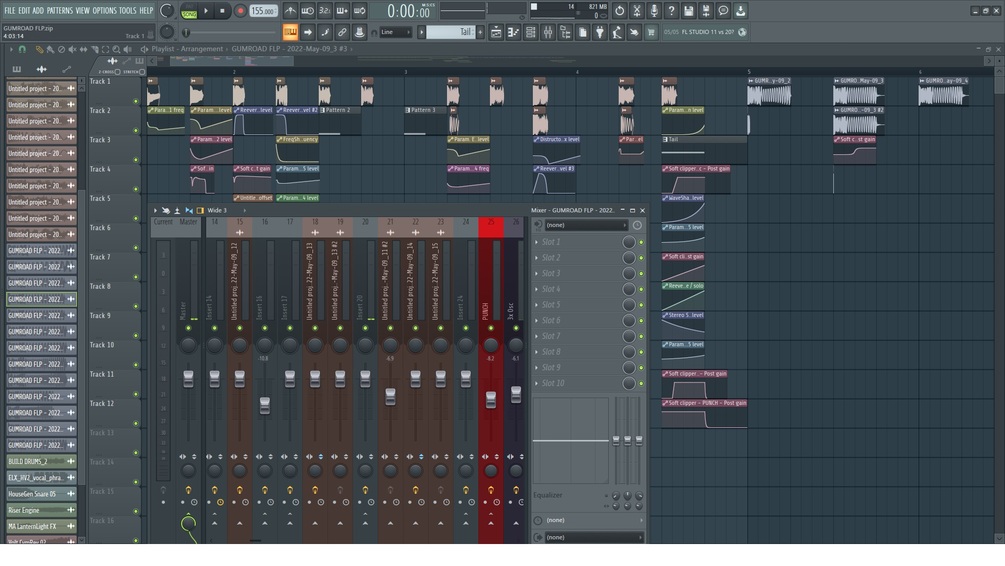Viewport: 1005px width, 566px height.
Task: Toggle the PAT/SONG mode switch
Action: click(x=189, y=11)
